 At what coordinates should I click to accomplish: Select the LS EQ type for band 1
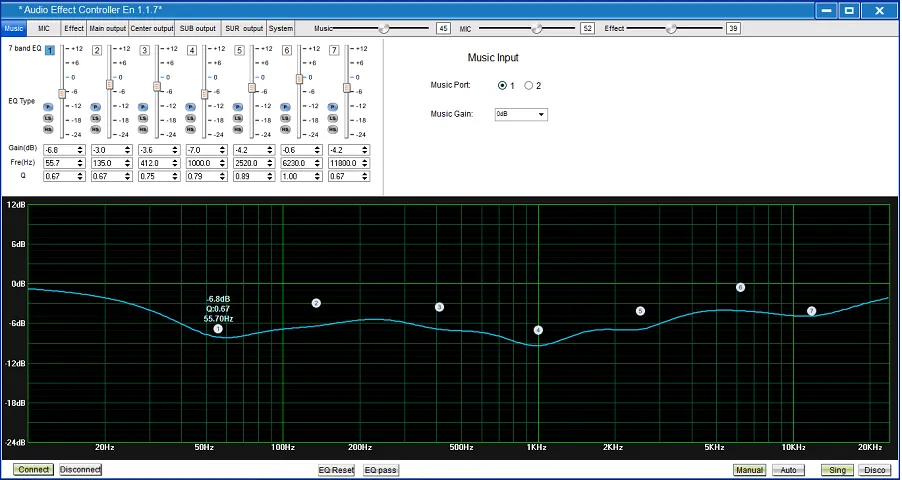coord(47,117)
